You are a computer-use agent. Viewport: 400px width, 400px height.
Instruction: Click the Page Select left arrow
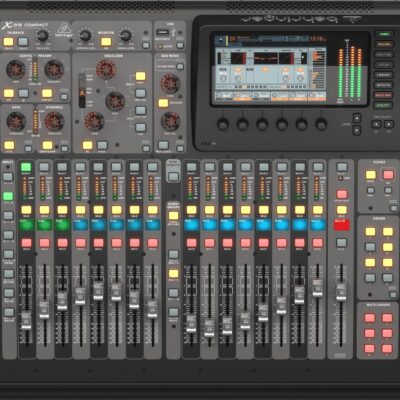pyautogui.click(x=376, y=124)
